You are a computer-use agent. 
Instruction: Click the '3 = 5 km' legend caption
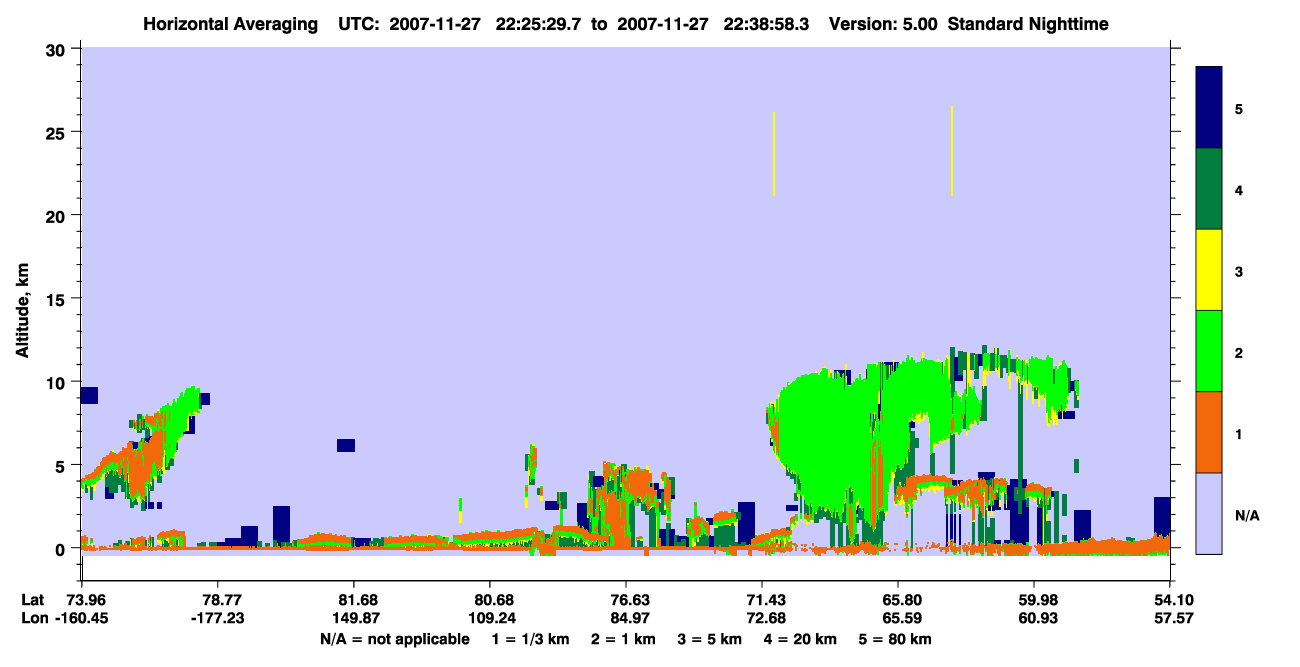coord(711,639)
